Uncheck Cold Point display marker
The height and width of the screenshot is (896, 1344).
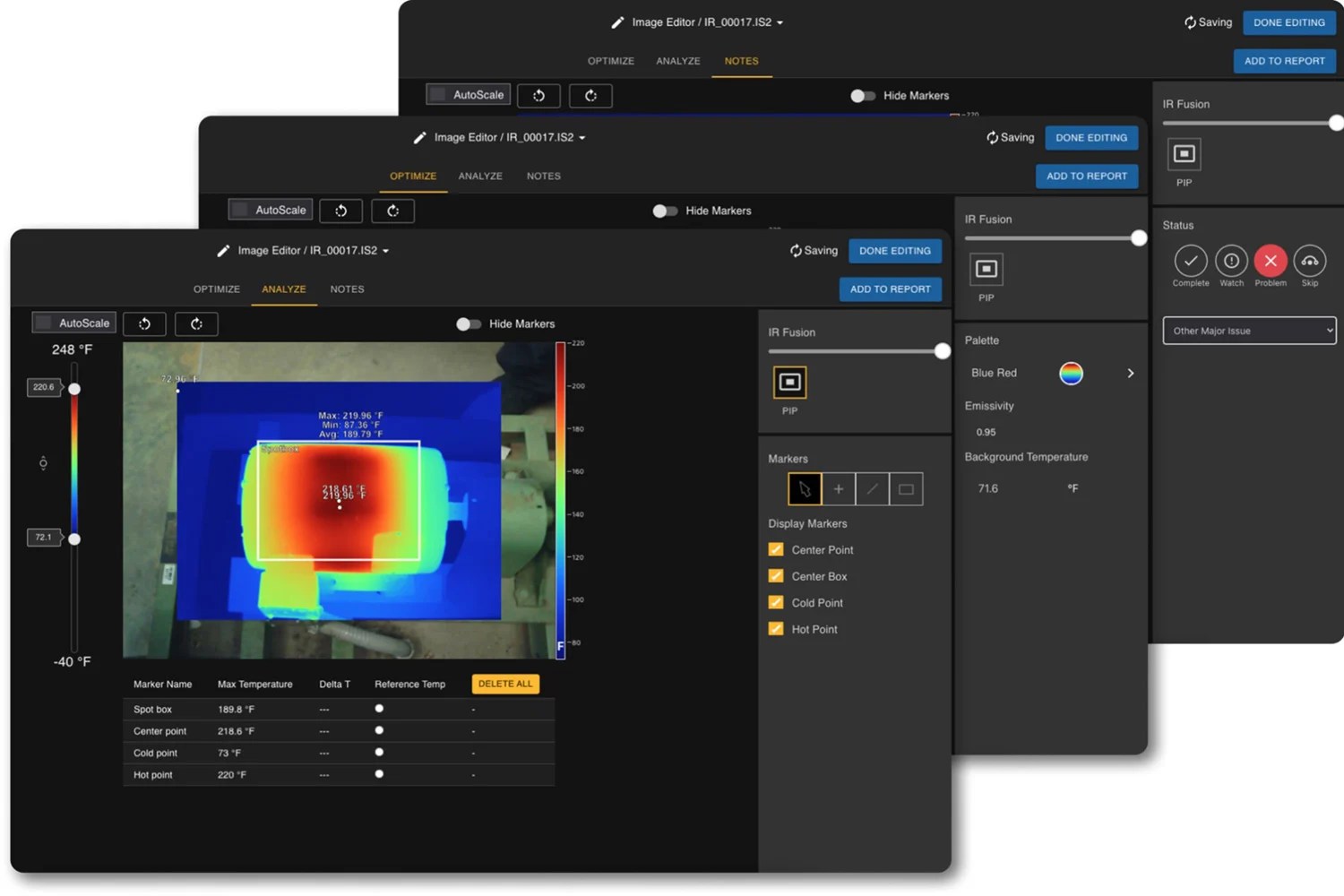(x=775, y=602)
